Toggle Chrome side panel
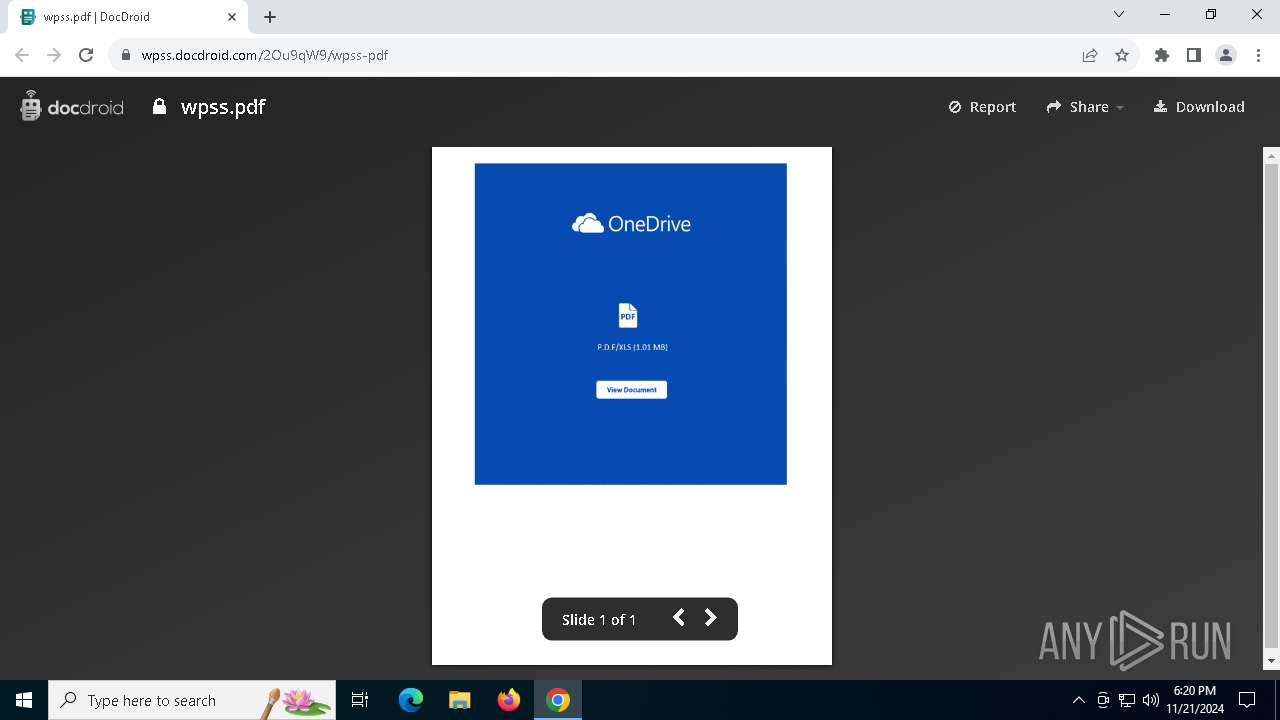Image resolution: width=1280 pixels, height=720 pixels. click(1194, 55)
